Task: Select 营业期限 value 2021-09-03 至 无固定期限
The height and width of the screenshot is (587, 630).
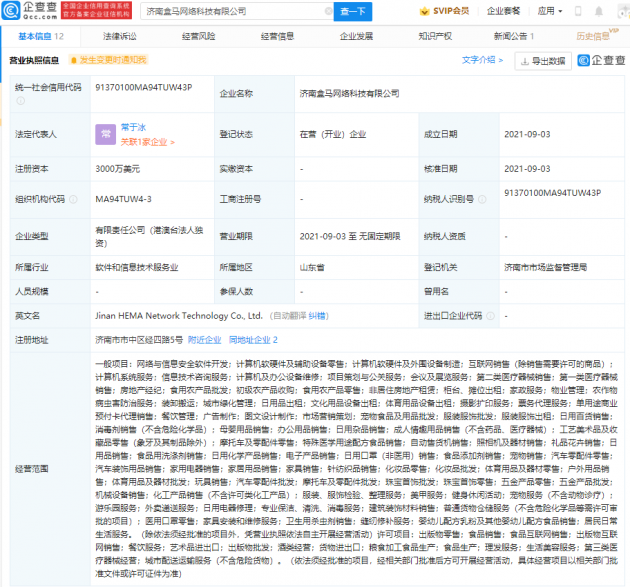Action: (350, 236)
